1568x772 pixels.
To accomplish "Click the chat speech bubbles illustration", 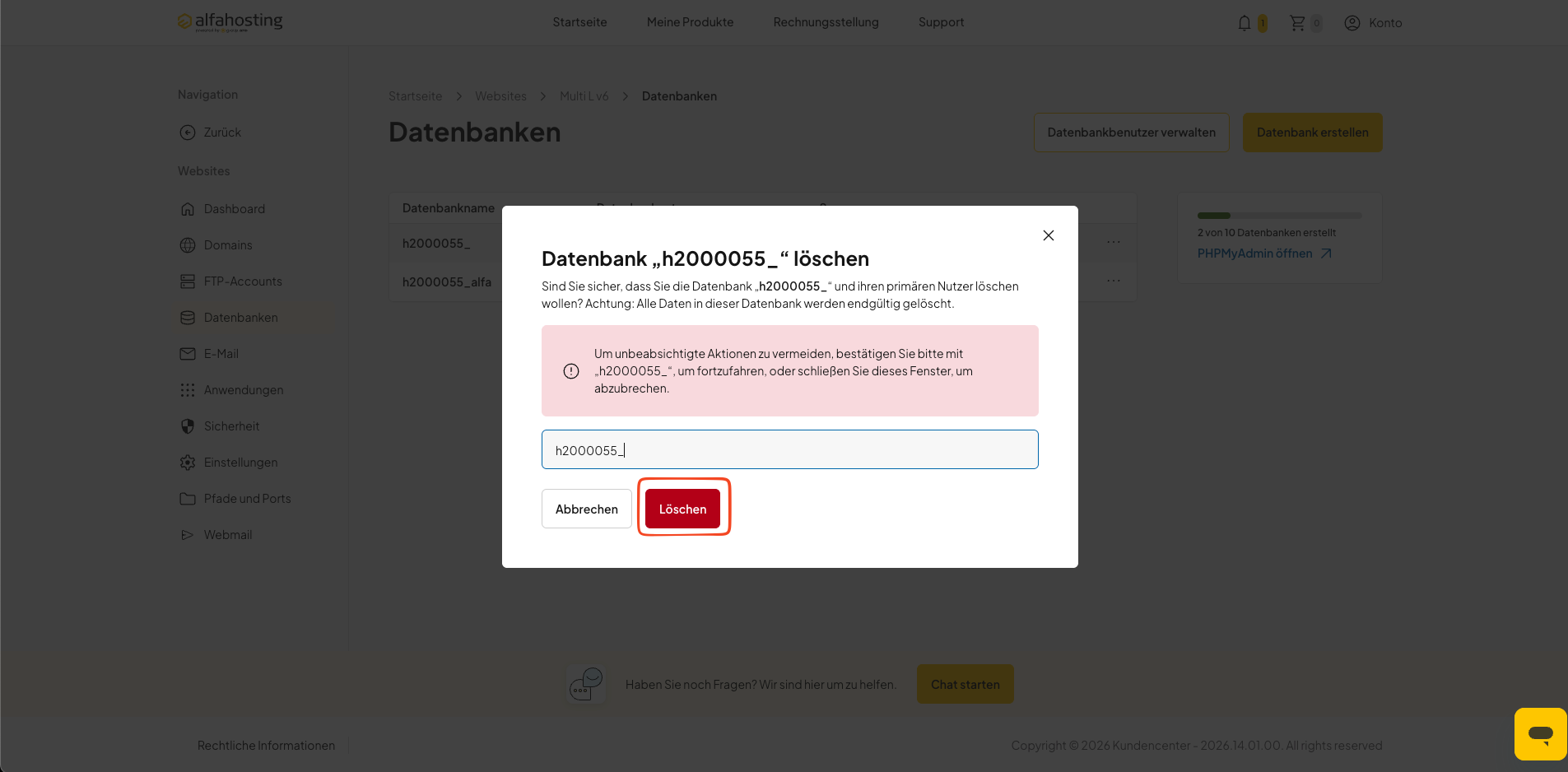I will [586, 684].
